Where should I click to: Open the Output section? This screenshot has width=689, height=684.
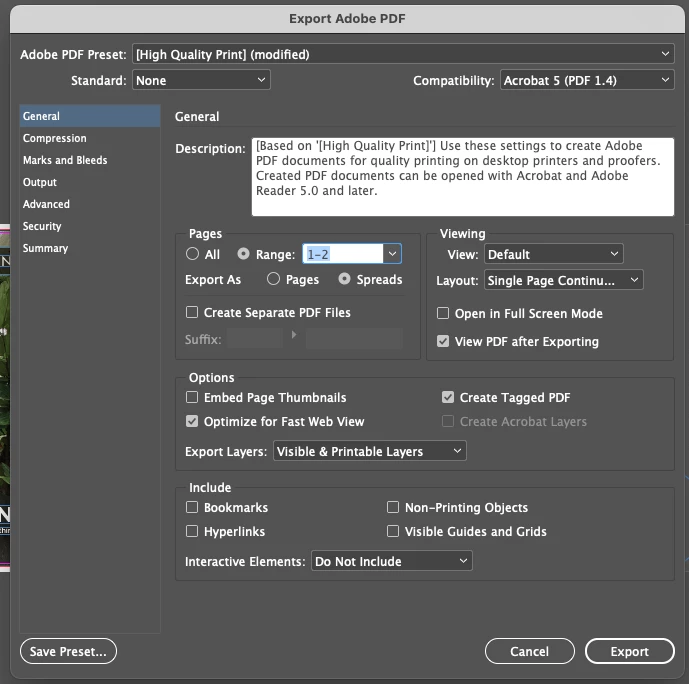[x=90, y=182]
